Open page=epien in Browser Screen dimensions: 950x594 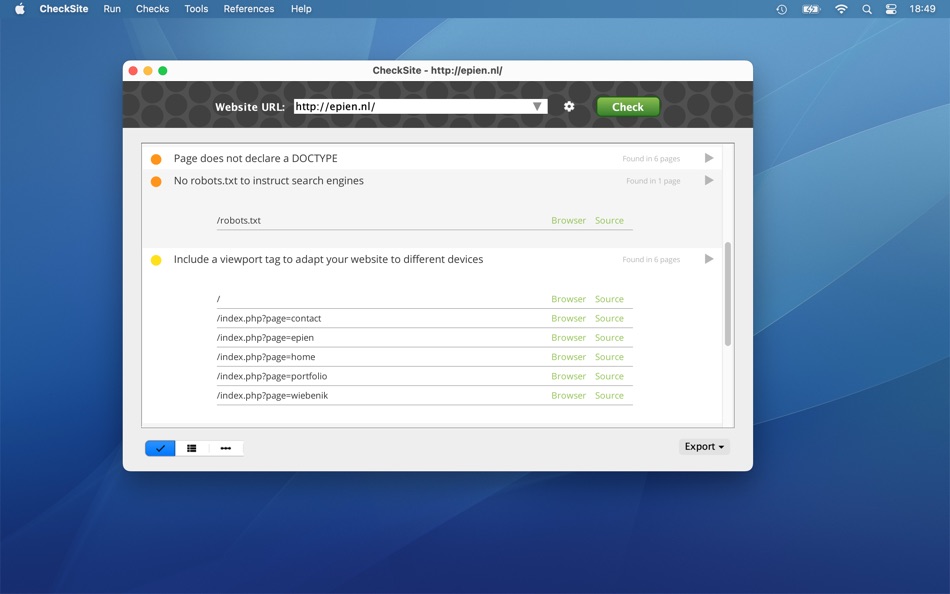tap(568, 338)
